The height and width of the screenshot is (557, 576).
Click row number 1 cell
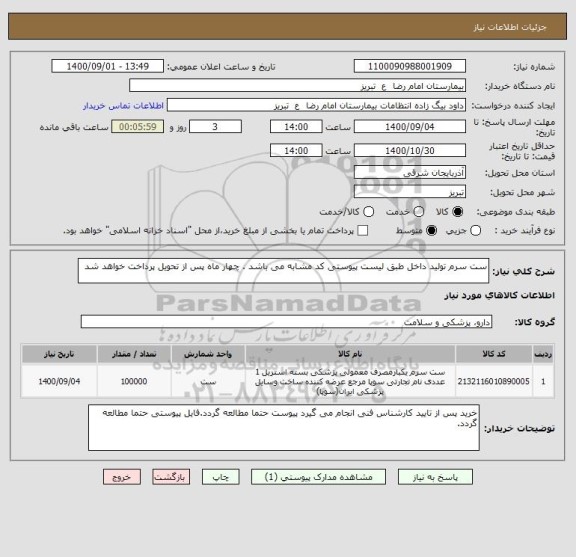point(543,381)
